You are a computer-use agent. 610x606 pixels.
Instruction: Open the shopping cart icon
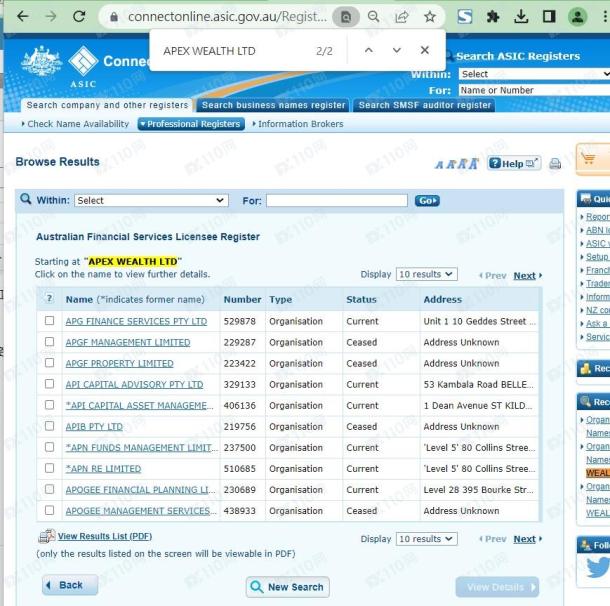(588, 159)
